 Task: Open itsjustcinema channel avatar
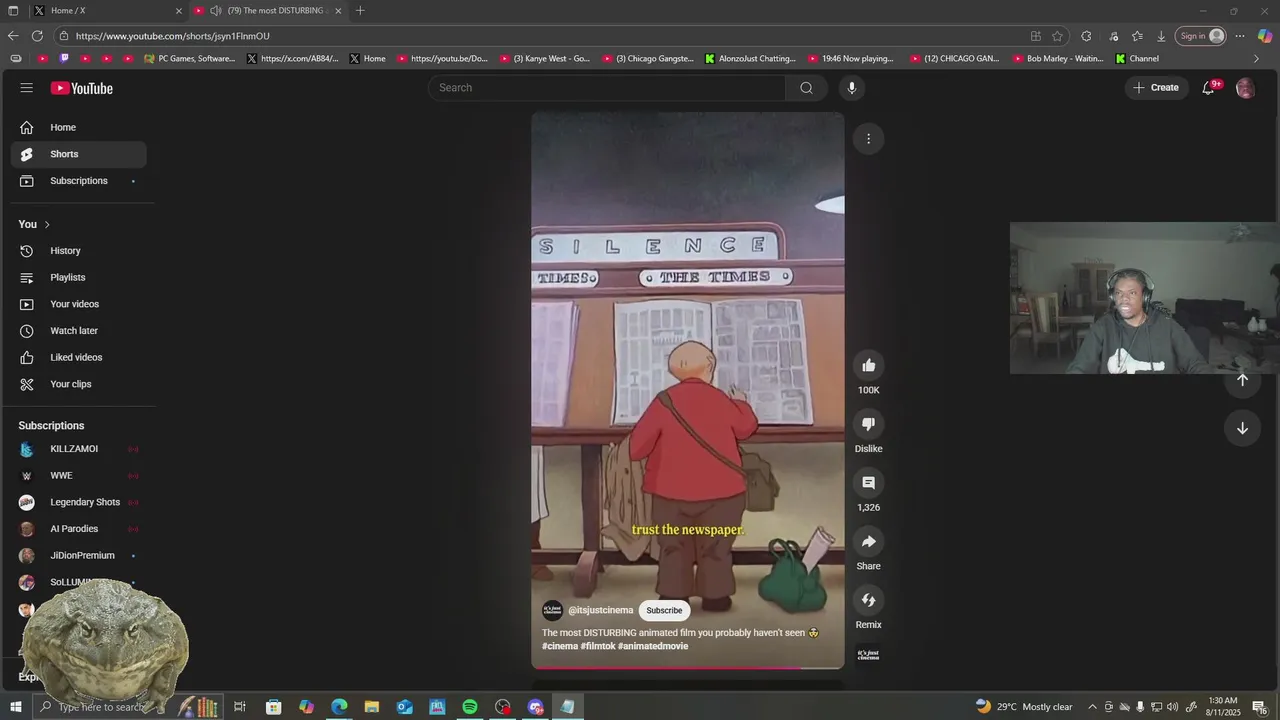pos(552,610)
